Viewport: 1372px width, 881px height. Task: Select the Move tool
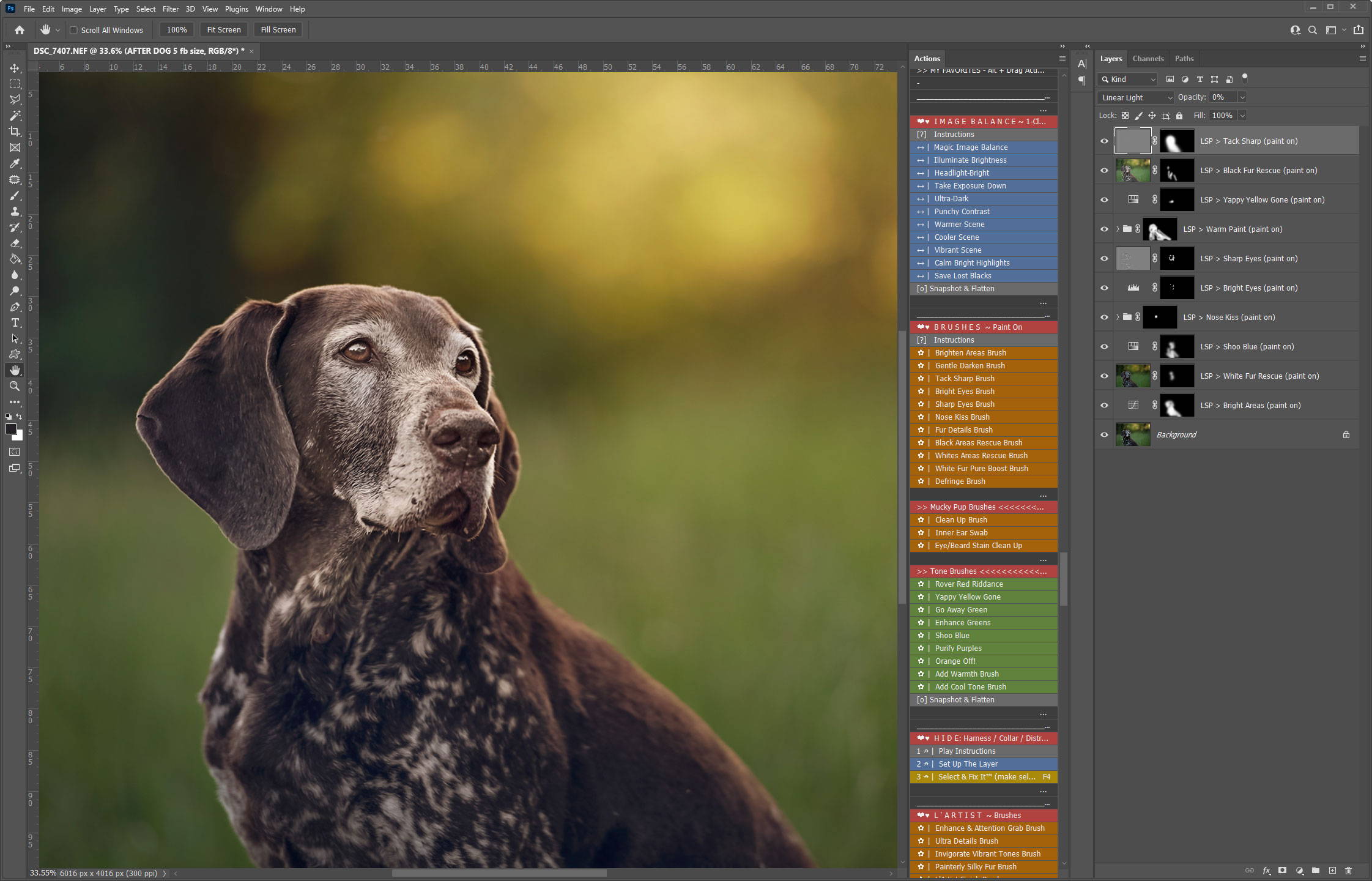[x=15, y=68]
